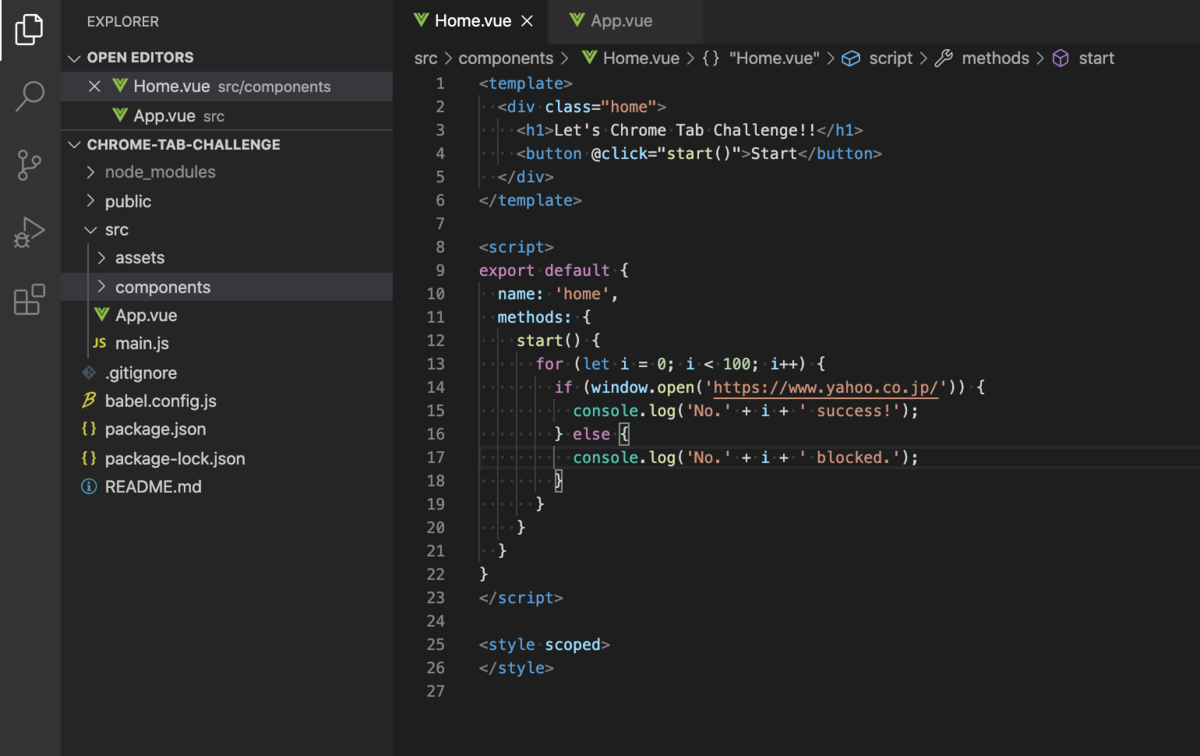Click the src breadcrumb segment
This screenshot has height=756, width=1200.
click(x=425, y=58)
